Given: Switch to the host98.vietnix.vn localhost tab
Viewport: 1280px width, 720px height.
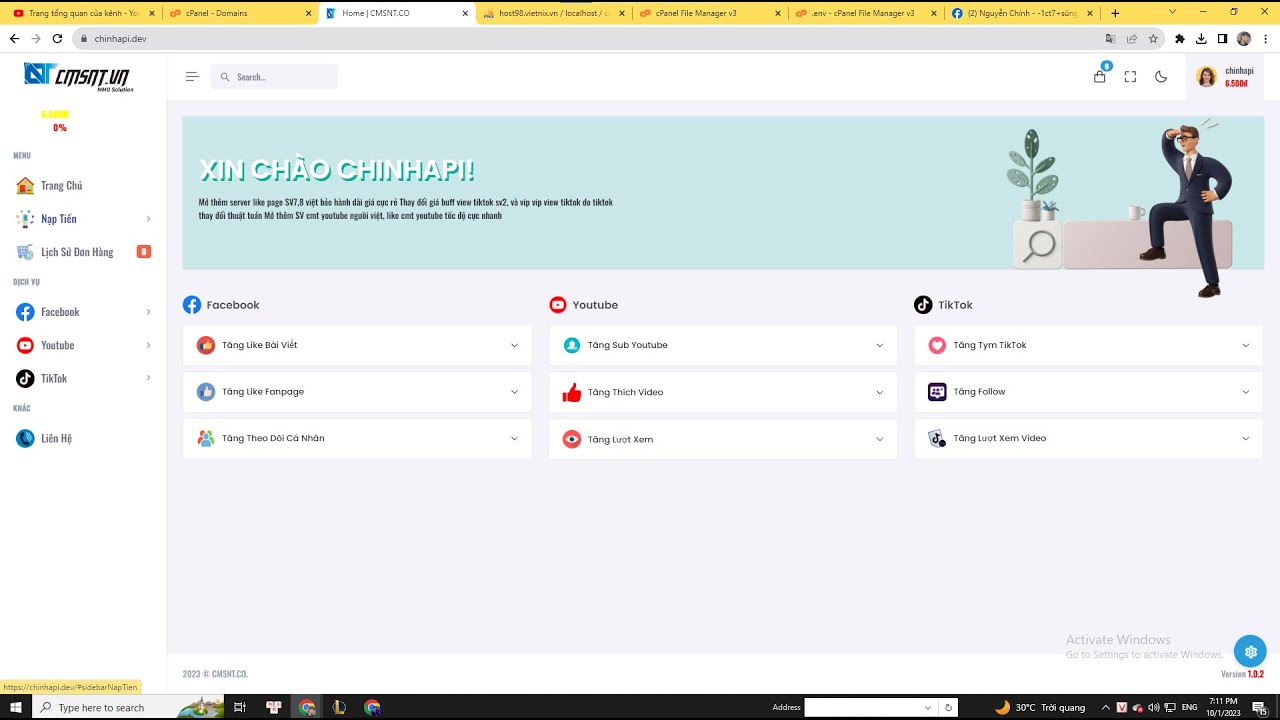Looking at the screenshot, I should coord(553,13).
